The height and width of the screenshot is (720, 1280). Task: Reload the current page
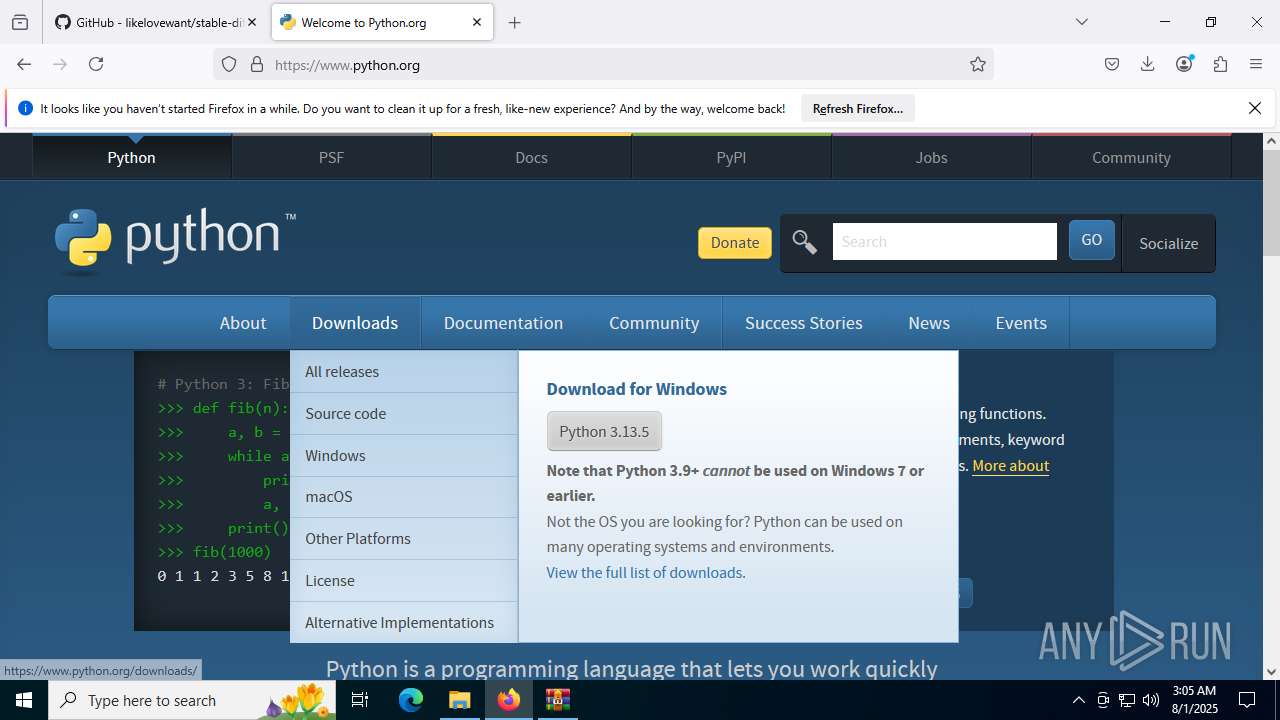[x=96, y=64]
